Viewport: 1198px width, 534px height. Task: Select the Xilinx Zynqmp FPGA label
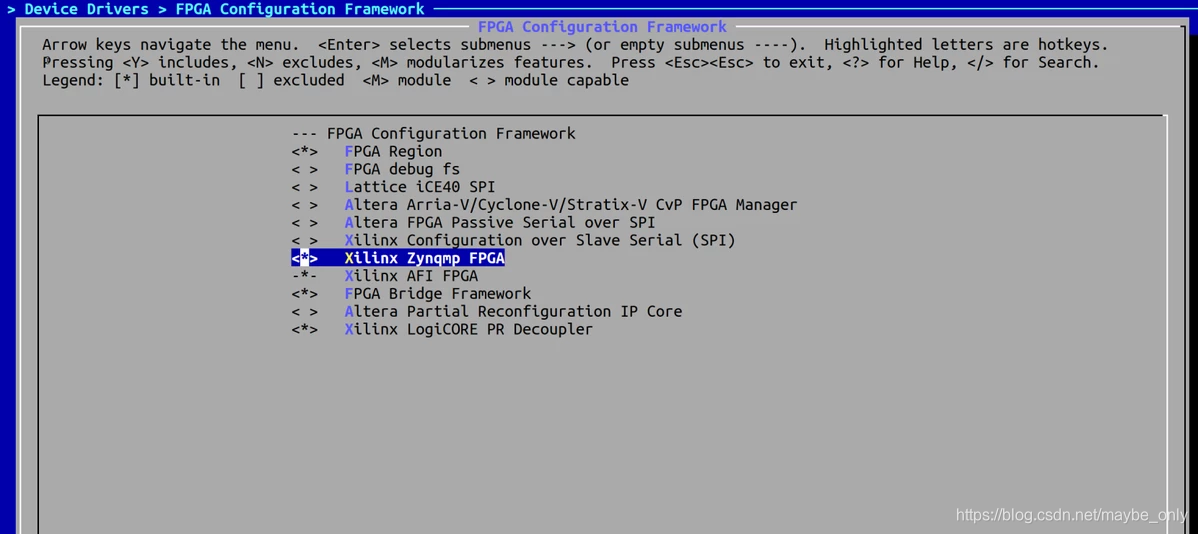(424, 258)
